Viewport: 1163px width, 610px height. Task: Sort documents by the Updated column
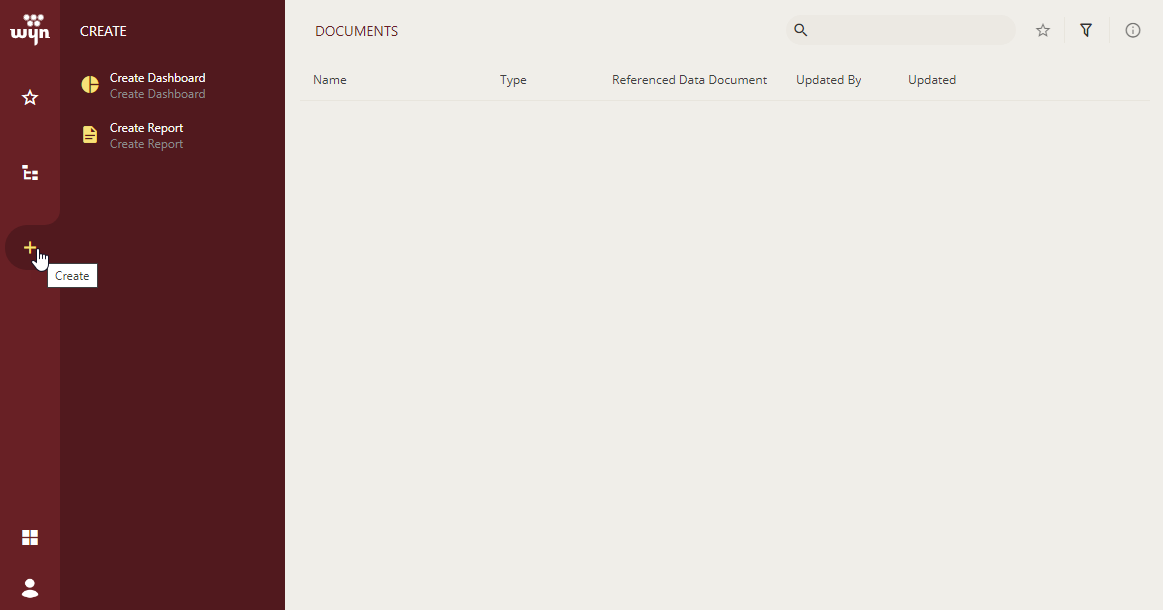[931, 79]
